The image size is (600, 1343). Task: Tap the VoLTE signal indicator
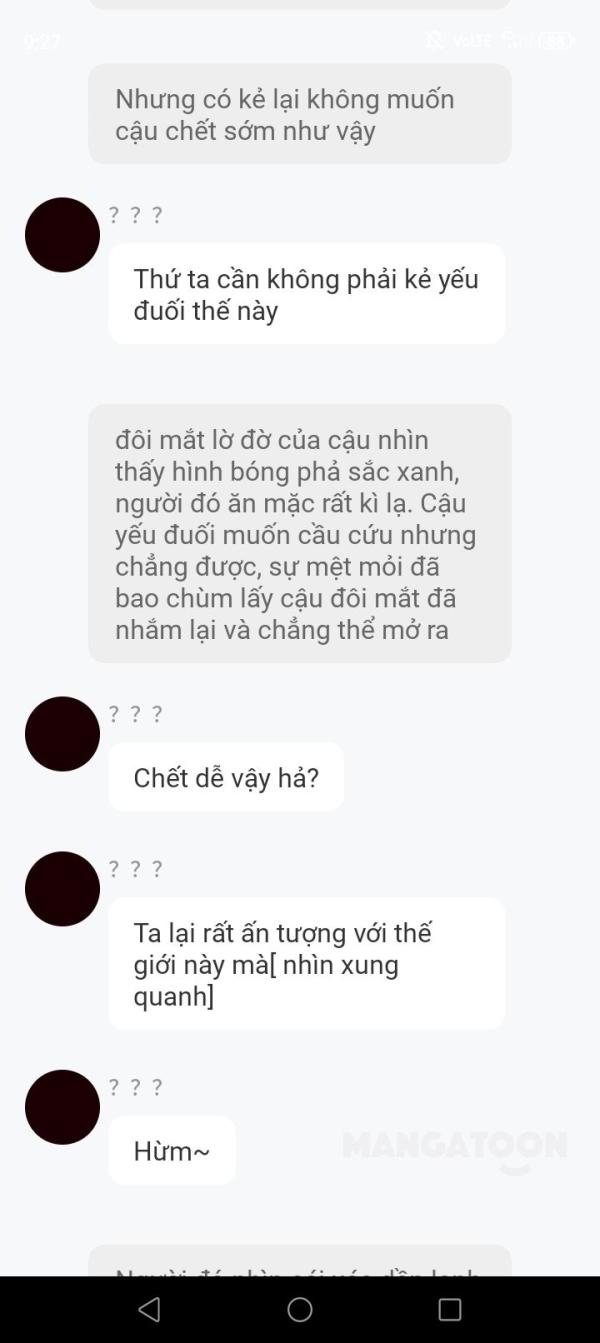(x=472, y=41)
